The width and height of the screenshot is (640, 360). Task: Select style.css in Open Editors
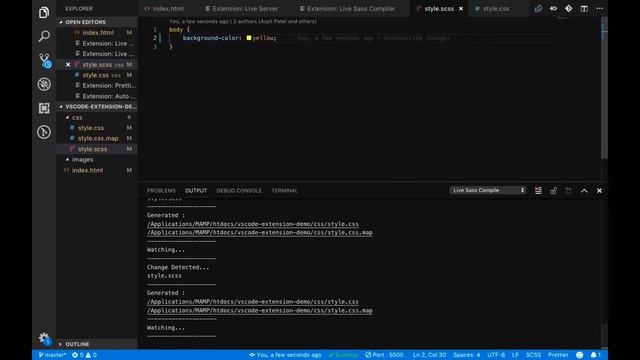click(x=97, y=75)
